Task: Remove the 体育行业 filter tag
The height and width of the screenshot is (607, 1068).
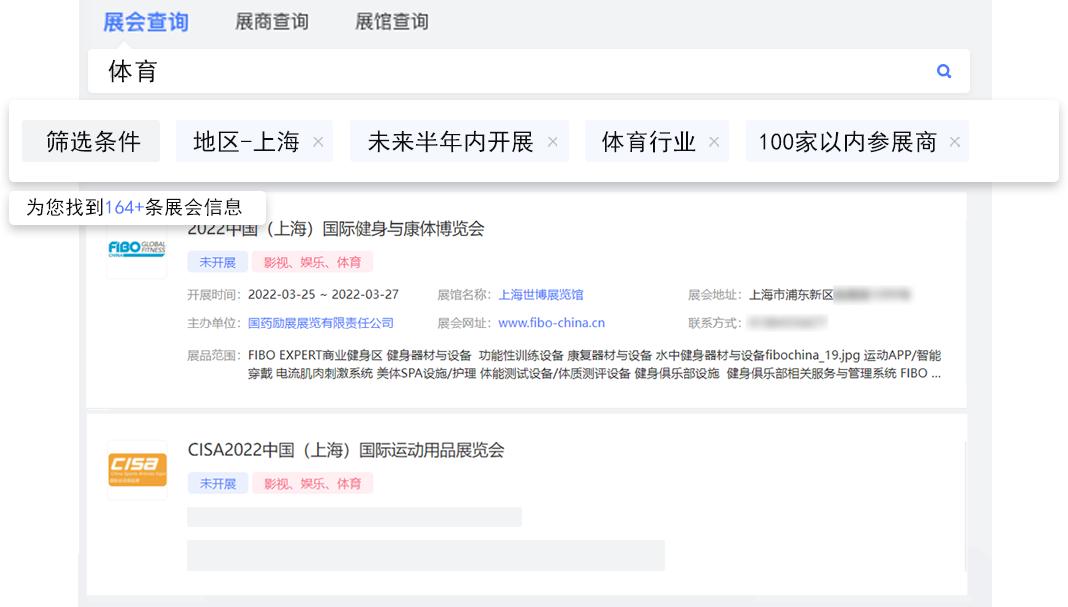Action: (x=713, y=141)
